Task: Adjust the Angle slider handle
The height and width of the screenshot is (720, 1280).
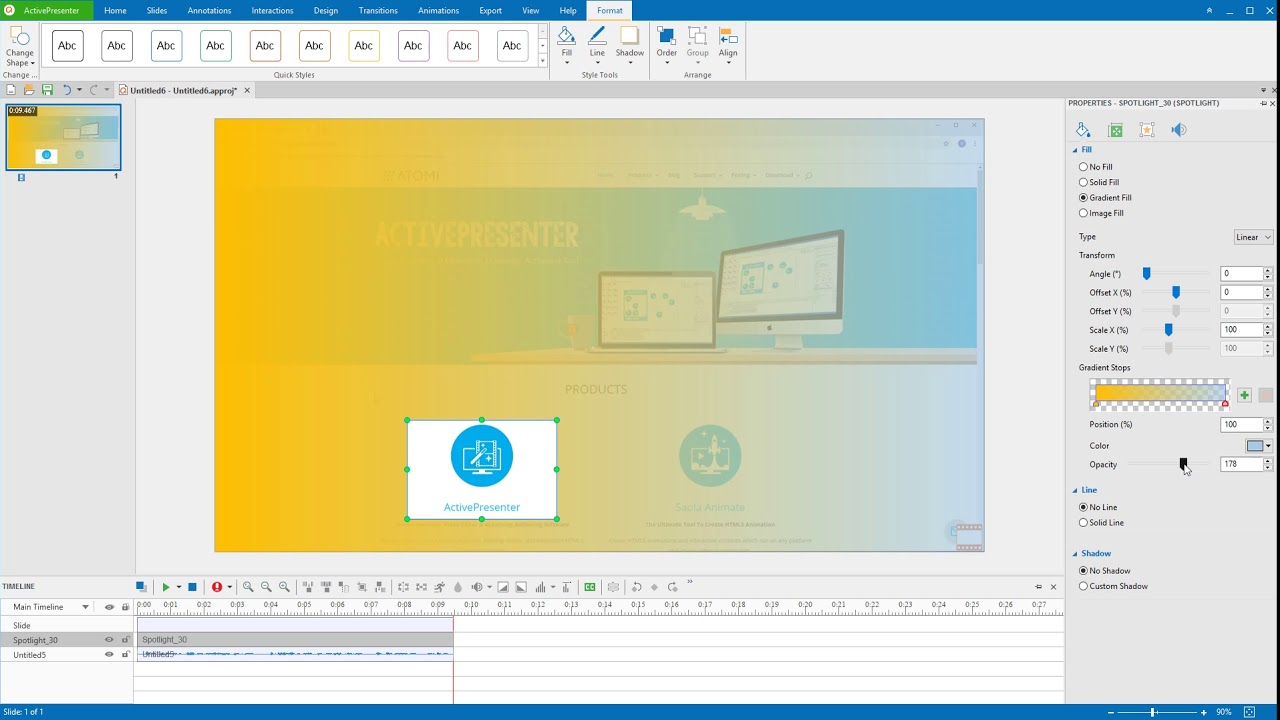Action: click(x=1147, y=274)
